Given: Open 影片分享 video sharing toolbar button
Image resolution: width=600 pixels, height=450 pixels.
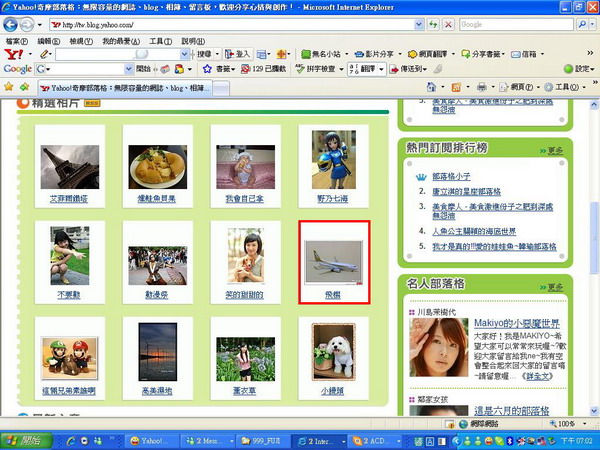Looking at the screenshot, I should [x=374, y=54].
